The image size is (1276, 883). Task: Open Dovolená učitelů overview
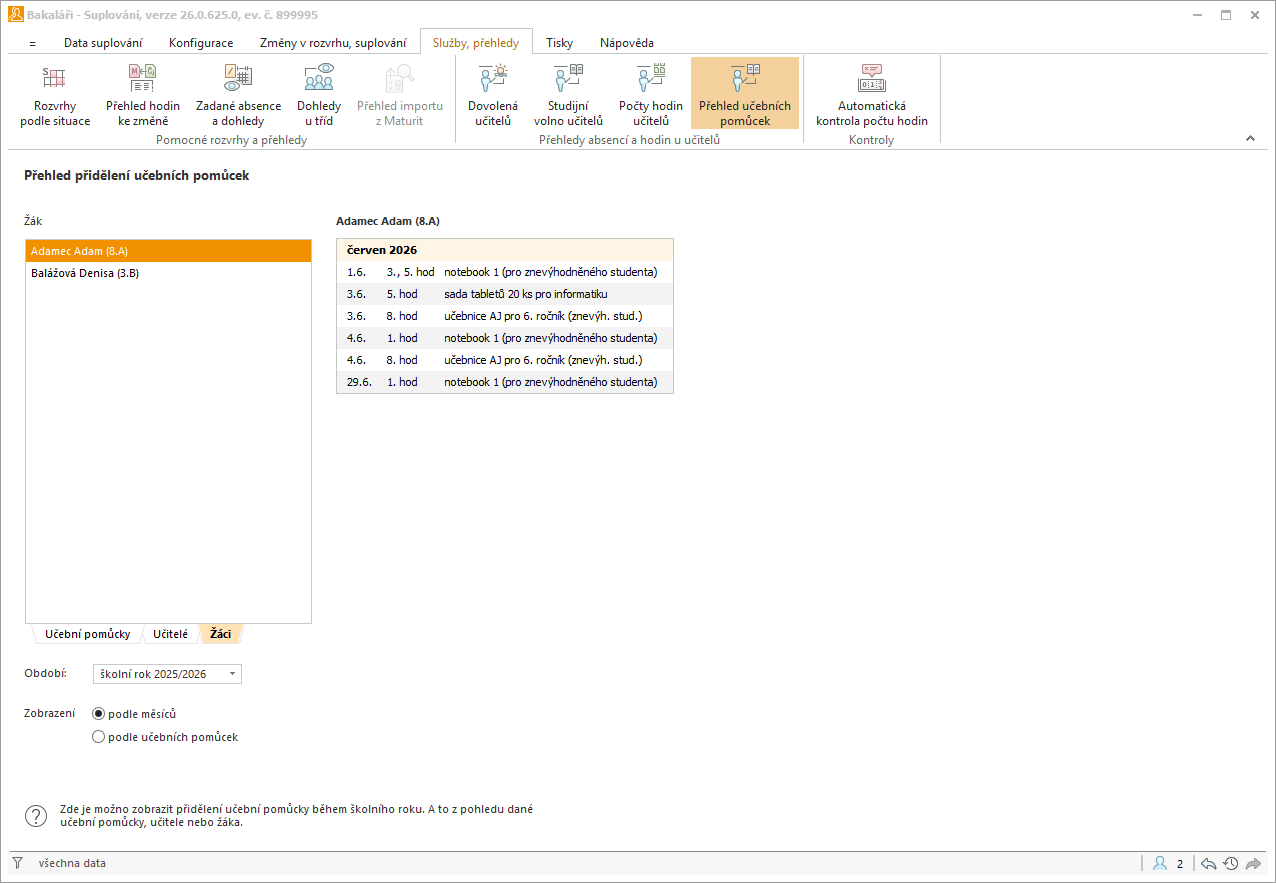coord(493,94)
